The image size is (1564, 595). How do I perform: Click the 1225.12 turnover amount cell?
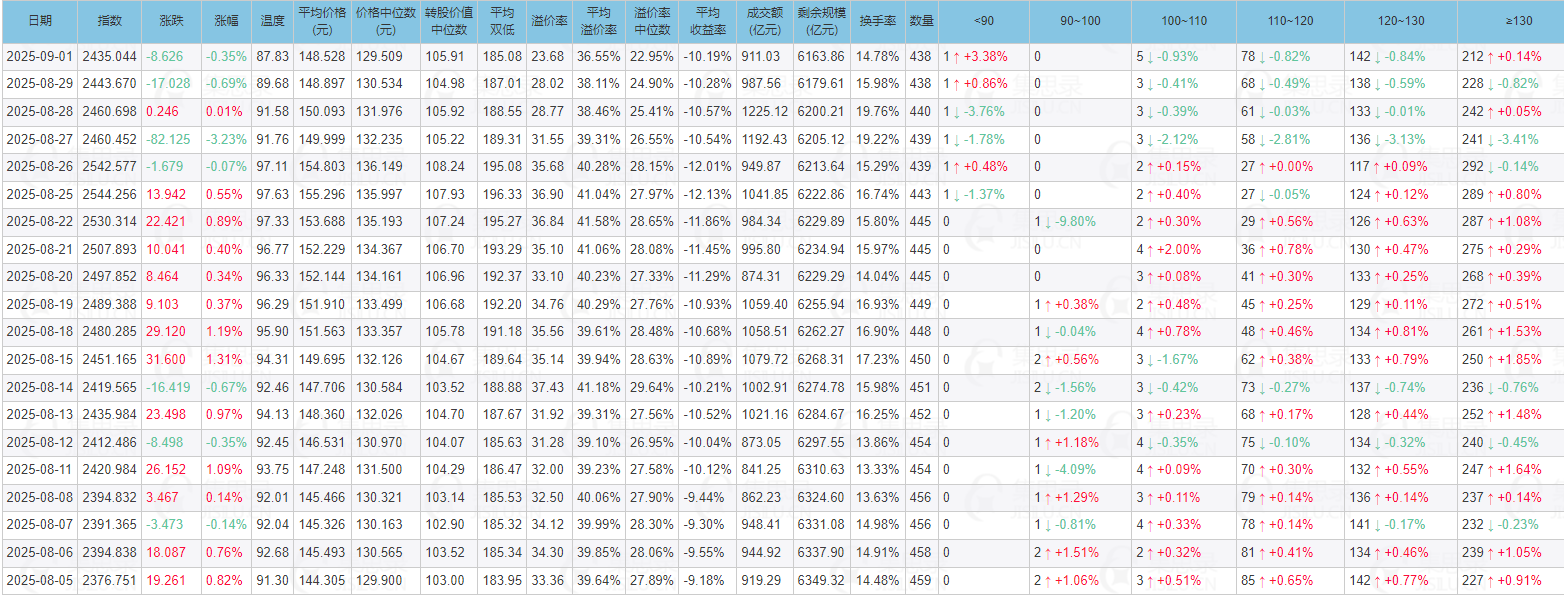tap(765, 112)
